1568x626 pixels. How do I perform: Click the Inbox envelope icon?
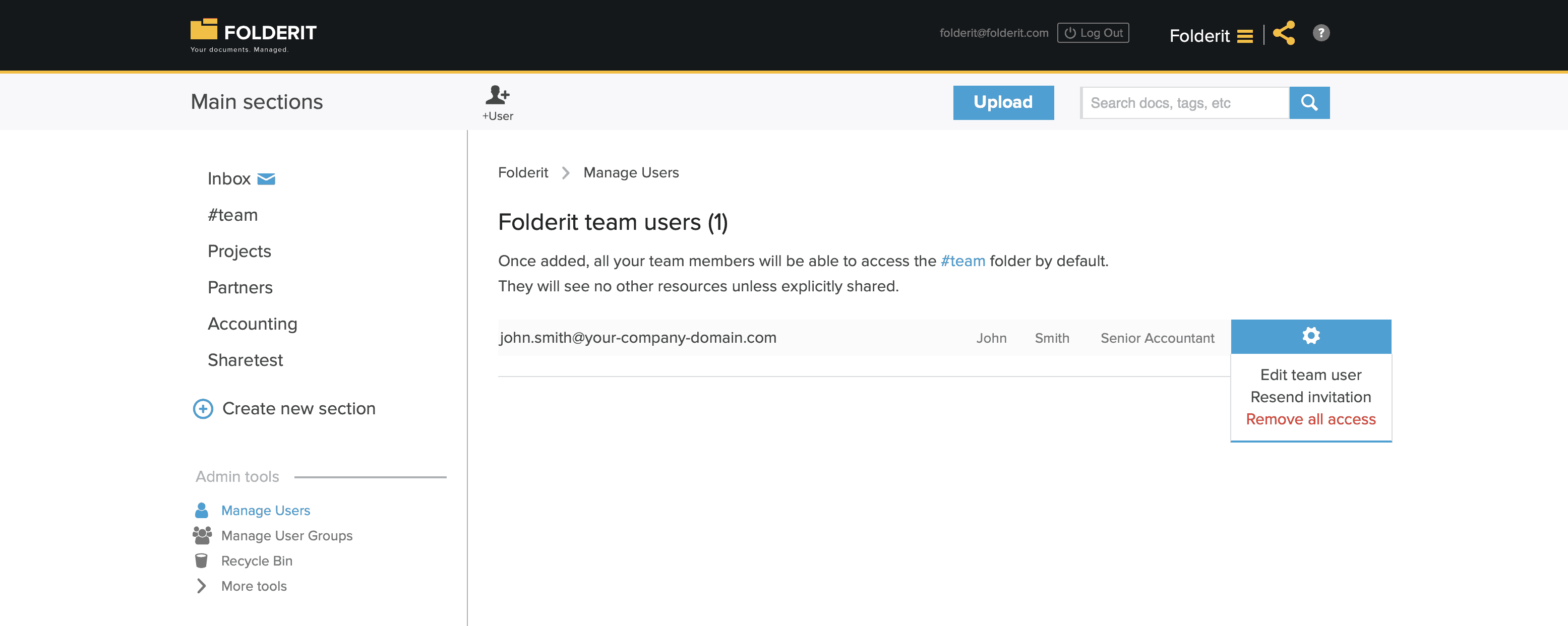click(x=266, y=179)
